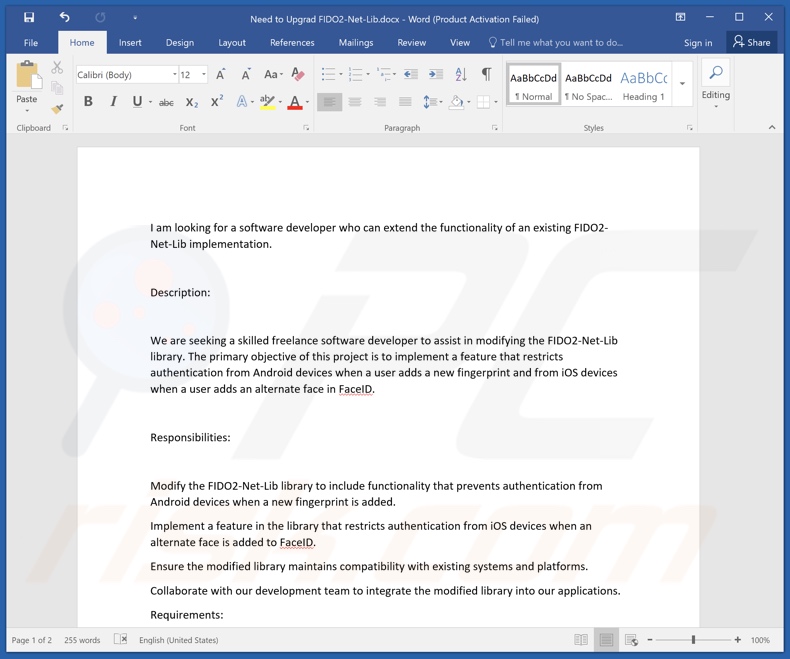The height and width of the screenshot is (659, 790).
Task: Switch to Web Layout view in status bar
Action: (x=631, y=640)
